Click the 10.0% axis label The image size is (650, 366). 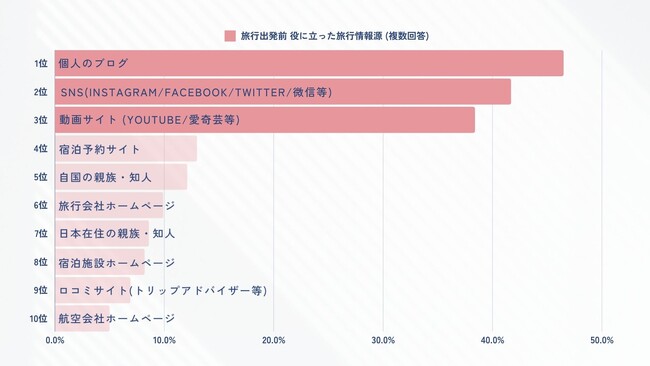pyautogui.click(x=164, y=340)
